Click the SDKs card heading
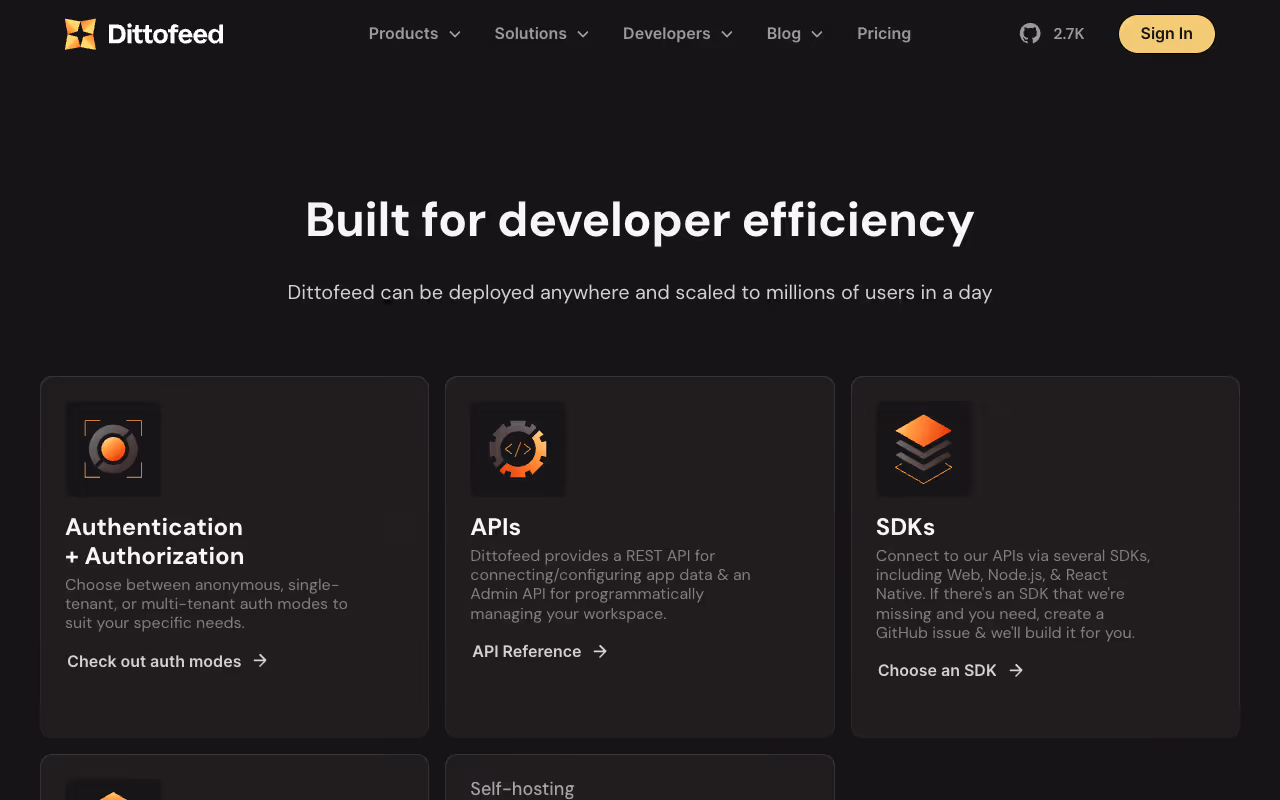Screen dimensions: 1280x800 (x=906, y=527)
